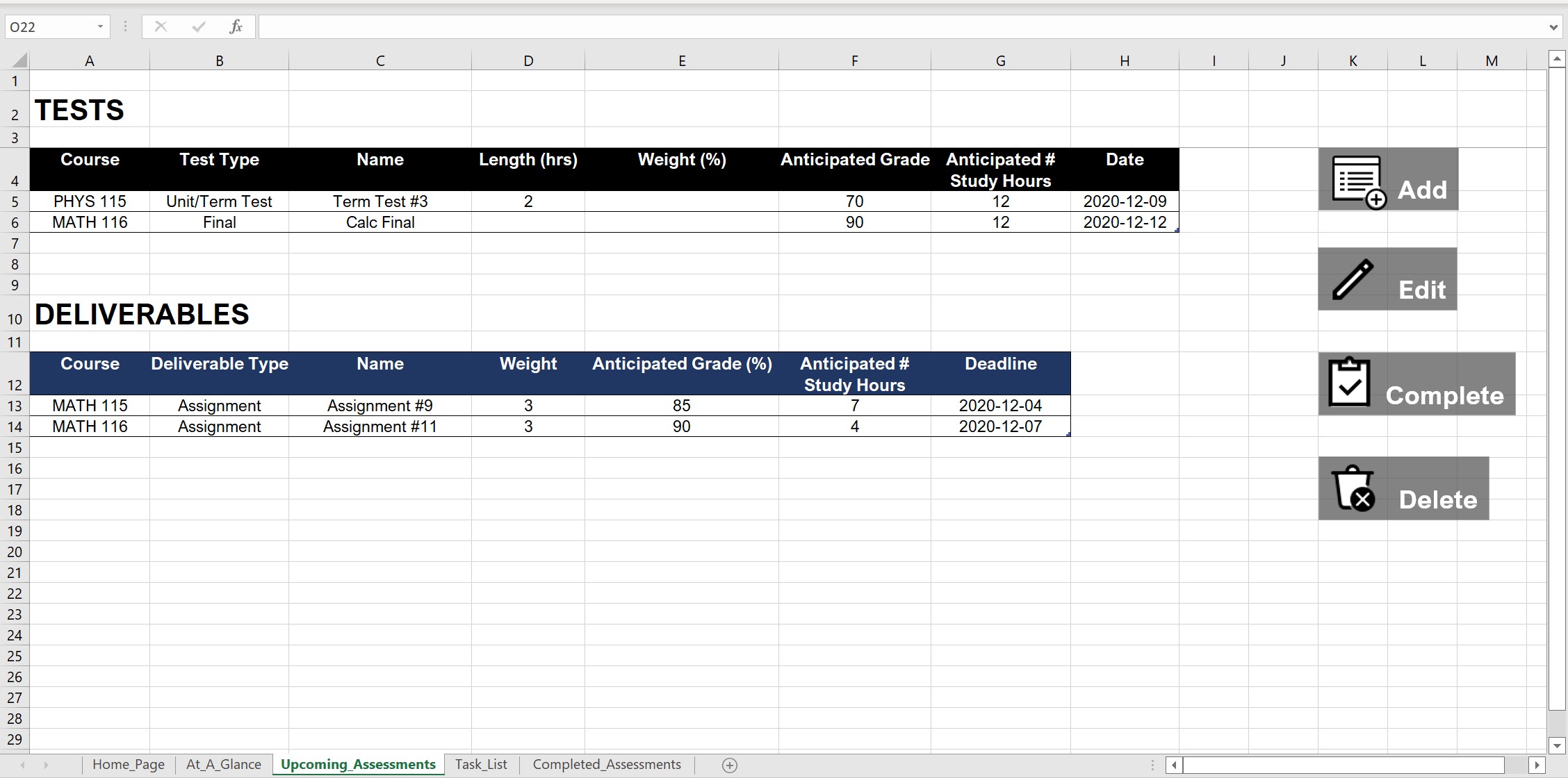This screenshot has width=1568, height=778.
Task: Open the Completed_Assessments tab
Action: [606, 764]
